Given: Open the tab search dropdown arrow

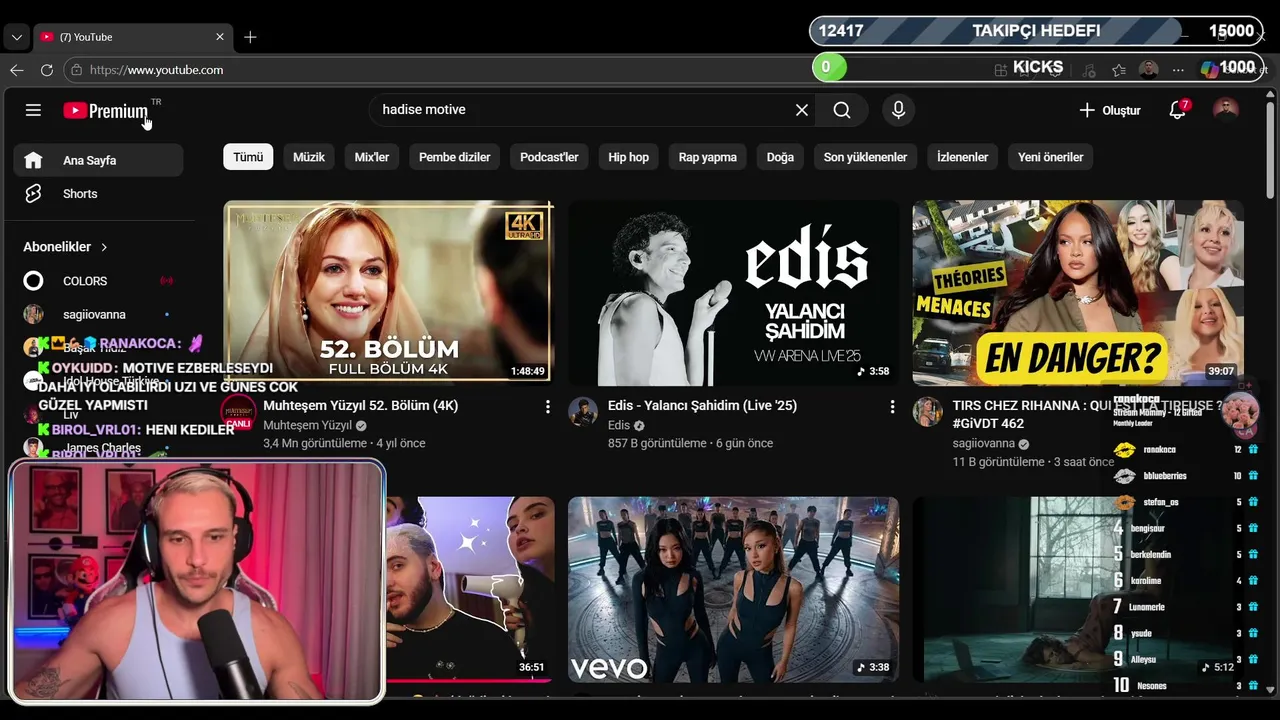Looking at the screenshot, I should pos(16,37).
